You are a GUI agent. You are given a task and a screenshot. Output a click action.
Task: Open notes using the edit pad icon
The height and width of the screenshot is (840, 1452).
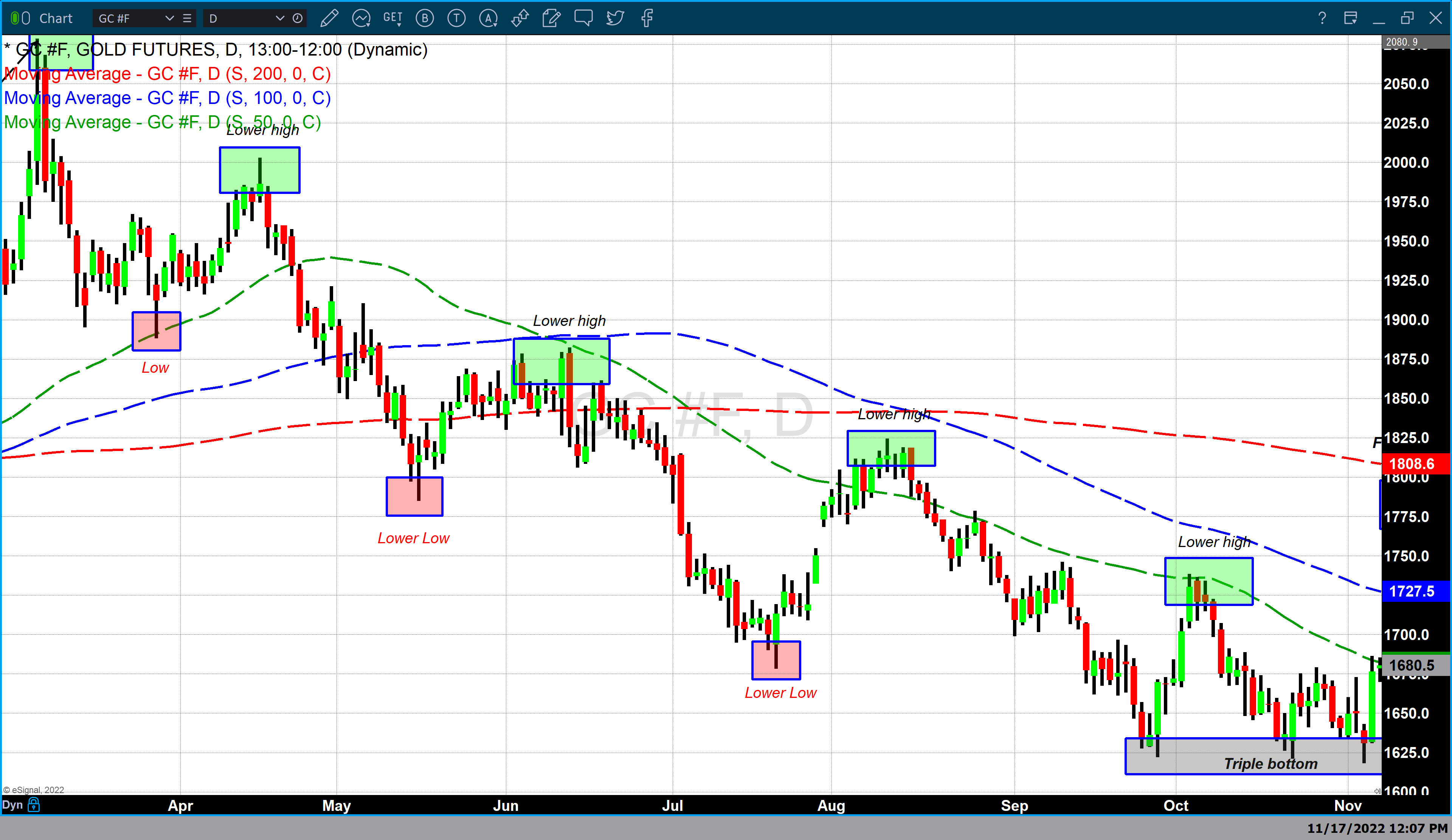coord(551,18)
